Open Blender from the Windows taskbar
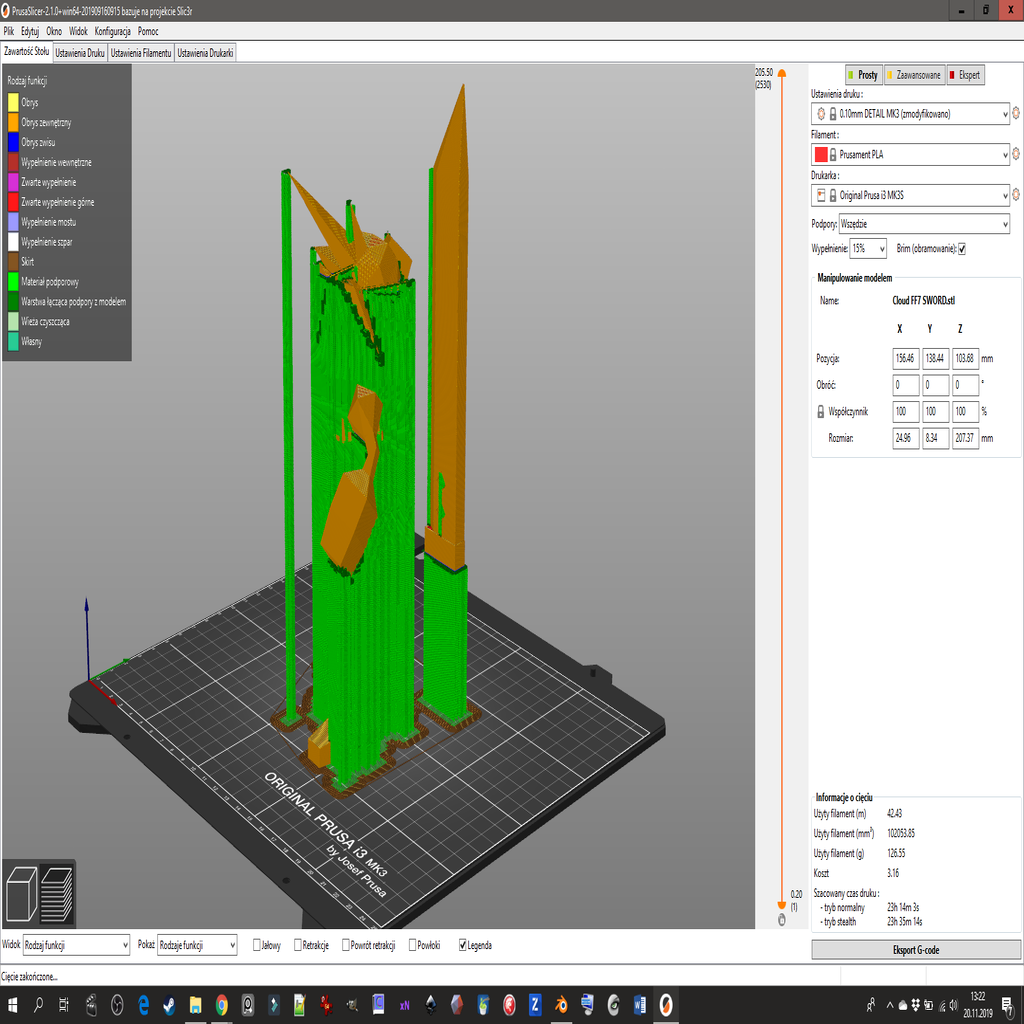This screenshot has width=1024, height=1024. click(x=561, y=1004)
